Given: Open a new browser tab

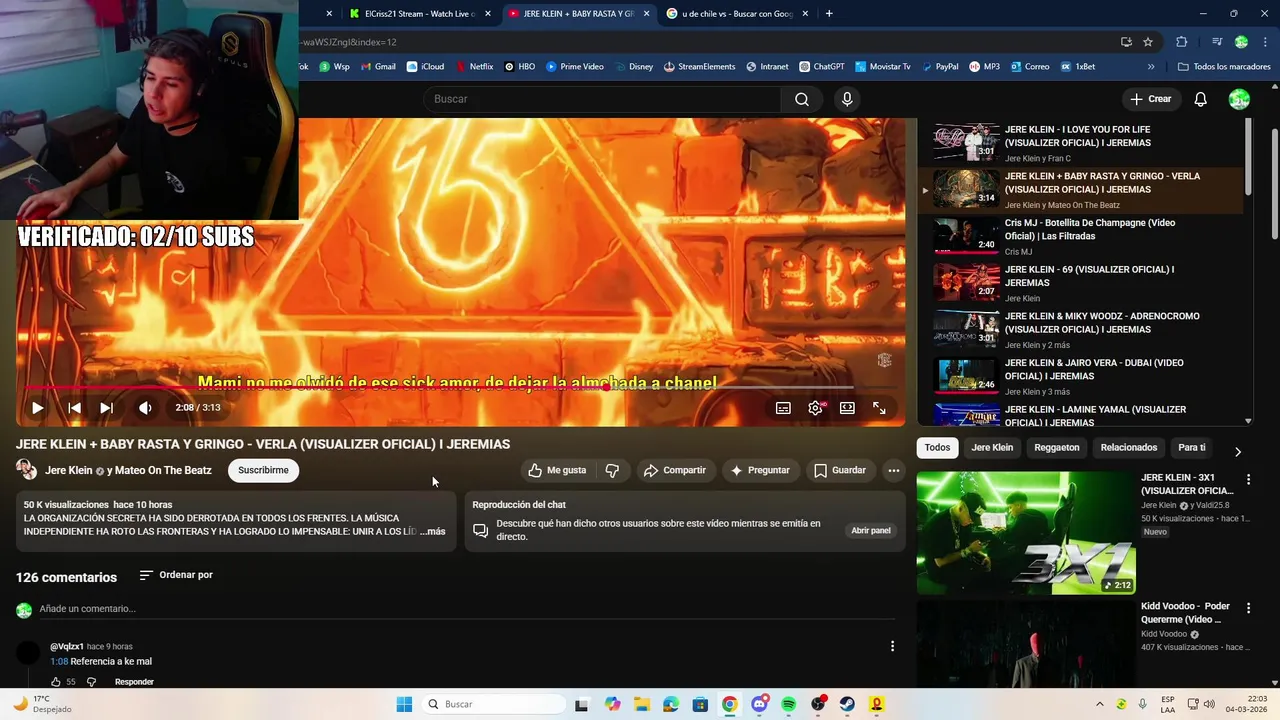Looking at the screenshot, I should click(x=829, y=14).
